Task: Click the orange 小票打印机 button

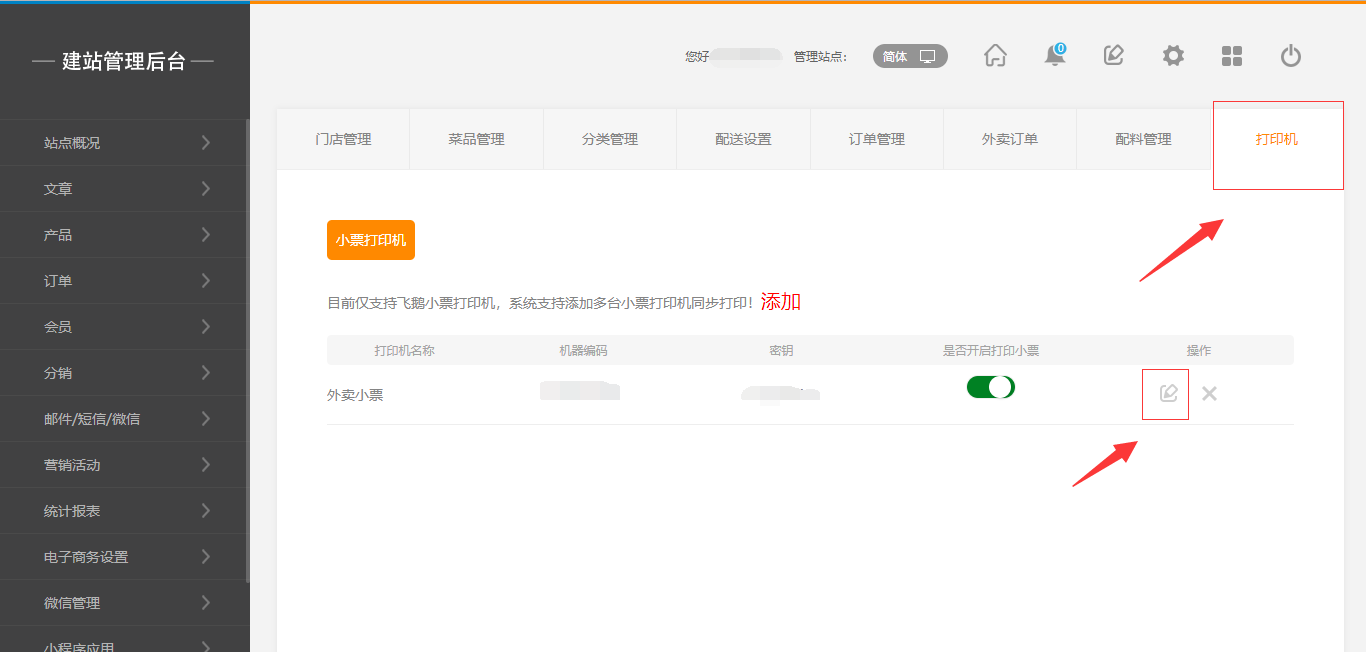Action: (x=370, y=240)
